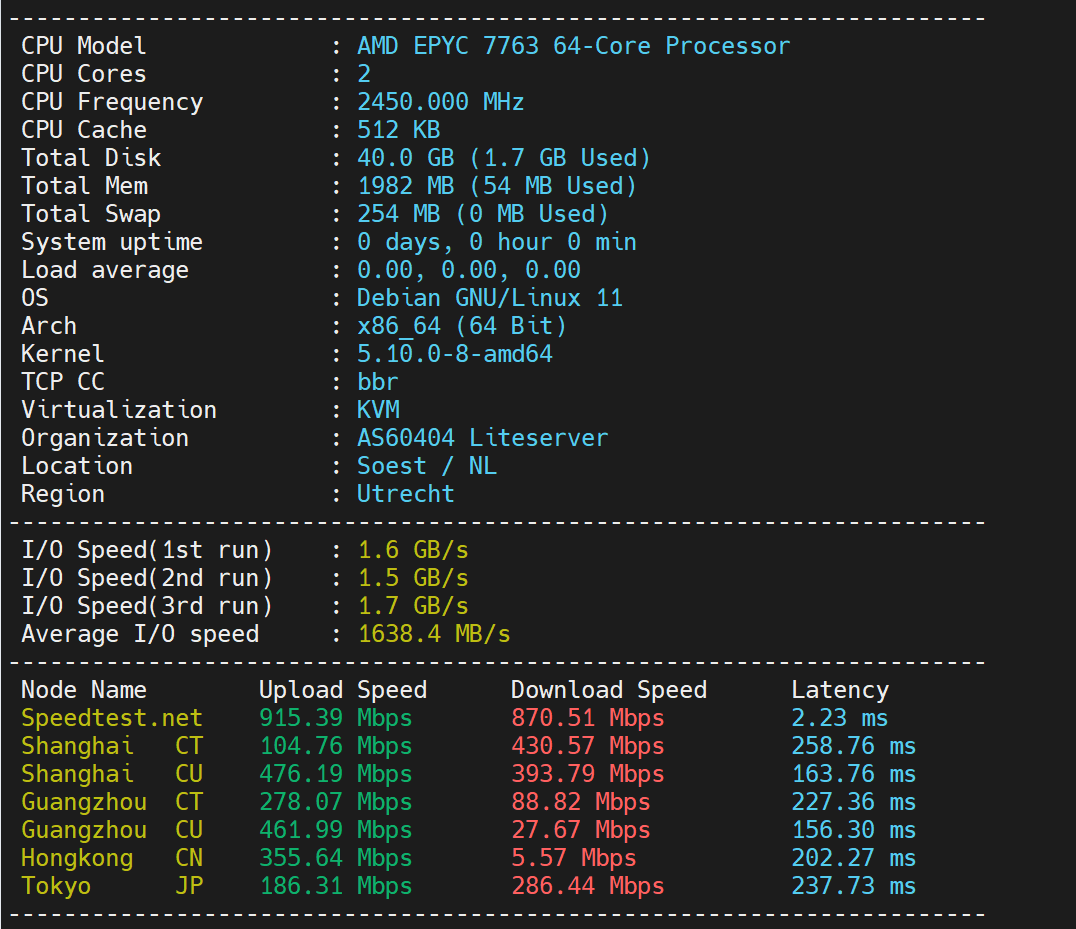The width and height of the screenshot is (1076, 929).
Task: Click the load average 0.00, 0.00, 0.00
Action: point(469,270)
